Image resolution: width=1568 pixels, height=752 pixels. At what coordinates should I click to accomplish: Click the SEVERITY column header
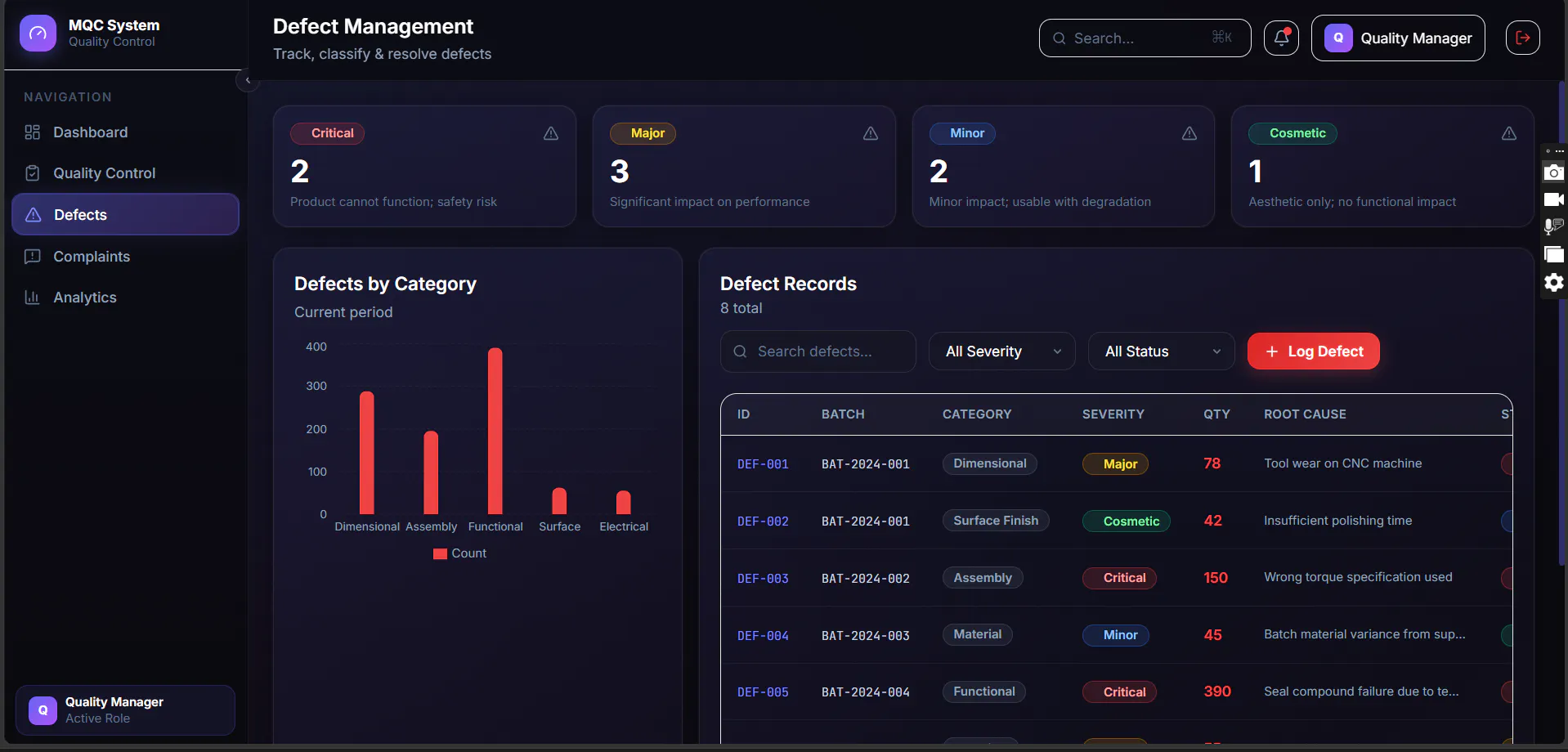[x=1113, y=414]
